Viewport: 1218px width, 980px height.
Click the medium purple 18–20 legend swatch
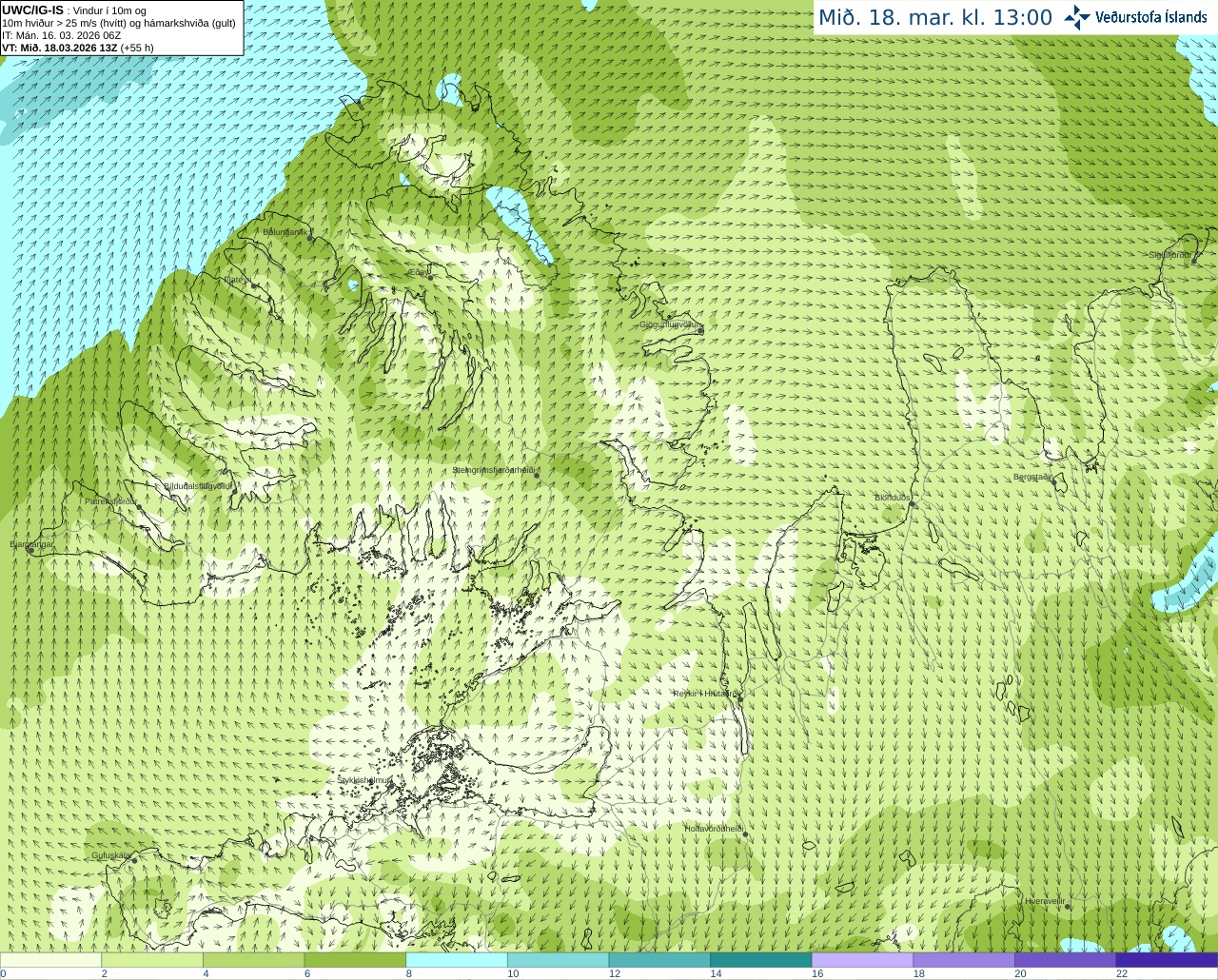point(963,960)
